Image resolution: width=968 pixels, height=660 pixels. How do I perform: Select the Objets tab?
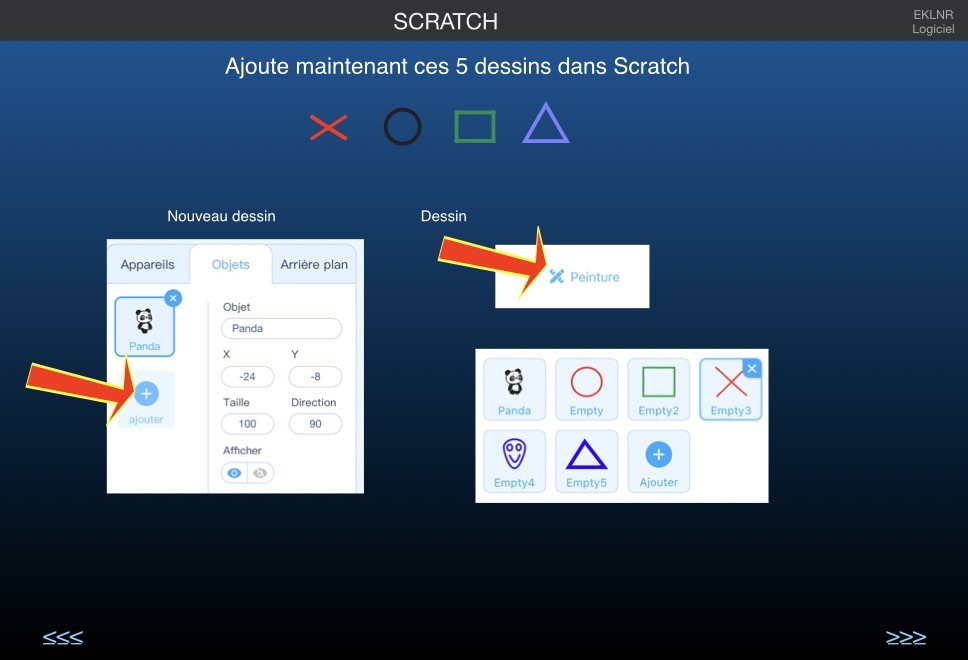(230, 264)
